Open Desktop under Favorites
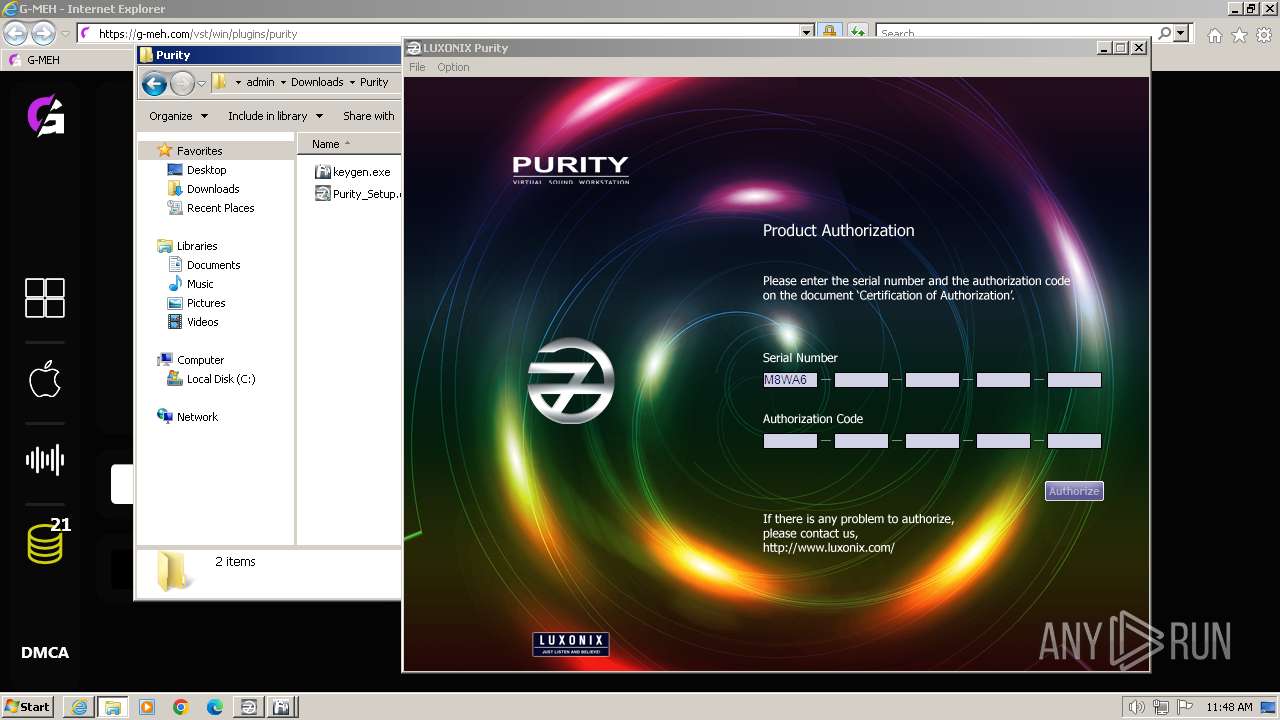Viewport: 1280px width, 720px height. tap(206, 170)
